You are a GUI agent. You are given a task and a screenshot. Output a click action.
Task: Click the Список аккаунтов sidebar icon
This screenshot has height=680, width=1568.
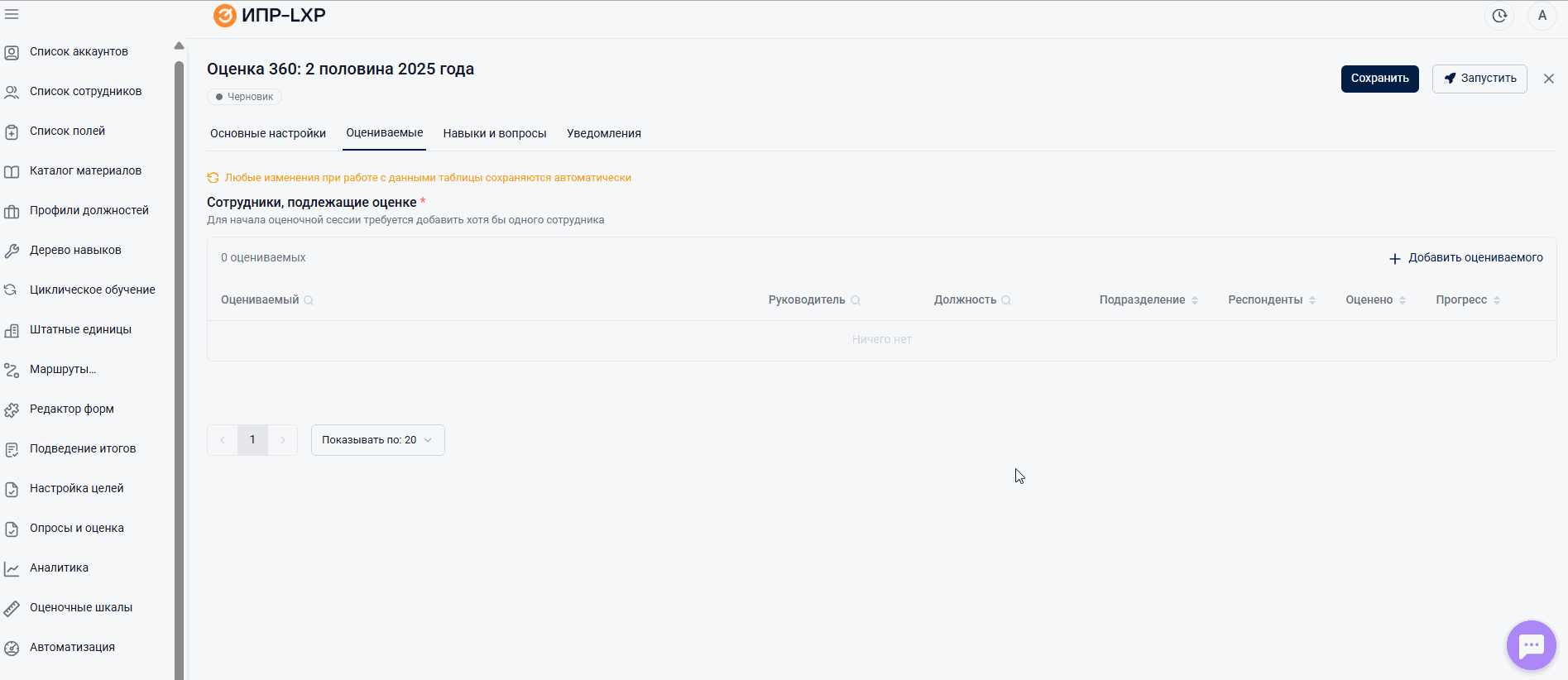click(x=12, y=52)
